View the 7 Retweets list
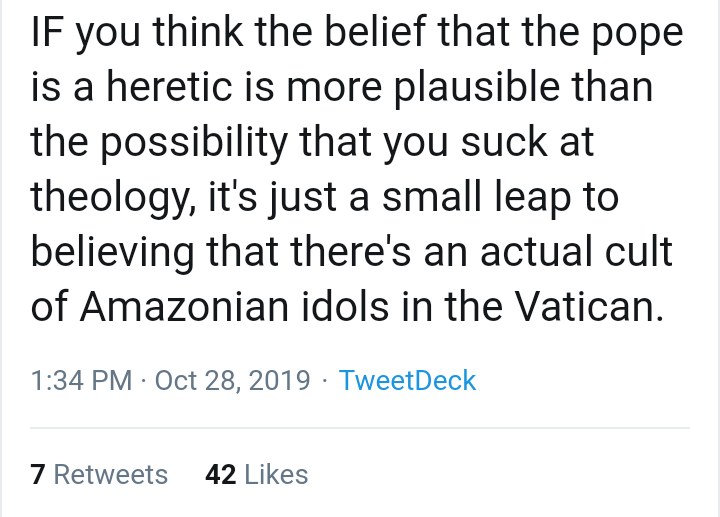The image size is (720, 517). click(99, 474)
